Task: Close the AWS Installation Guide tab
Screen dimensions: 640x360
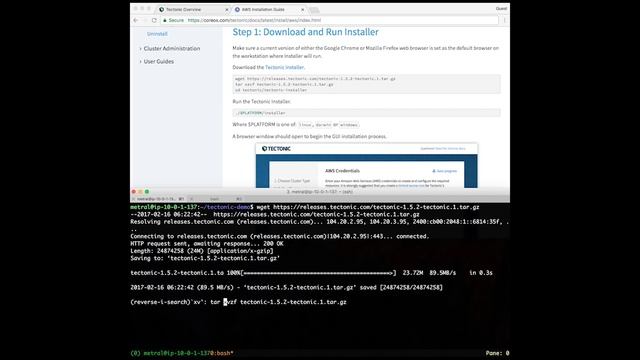Action: [x=302, y=9]
